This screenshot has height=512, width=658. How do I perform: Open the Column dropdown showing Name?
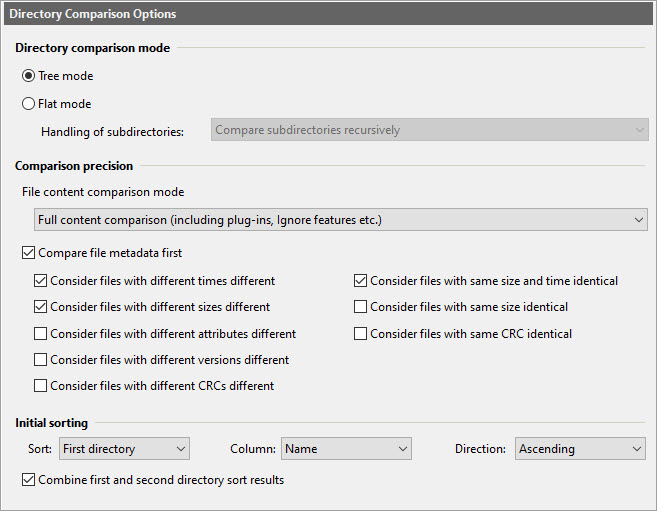pos(346,449)
